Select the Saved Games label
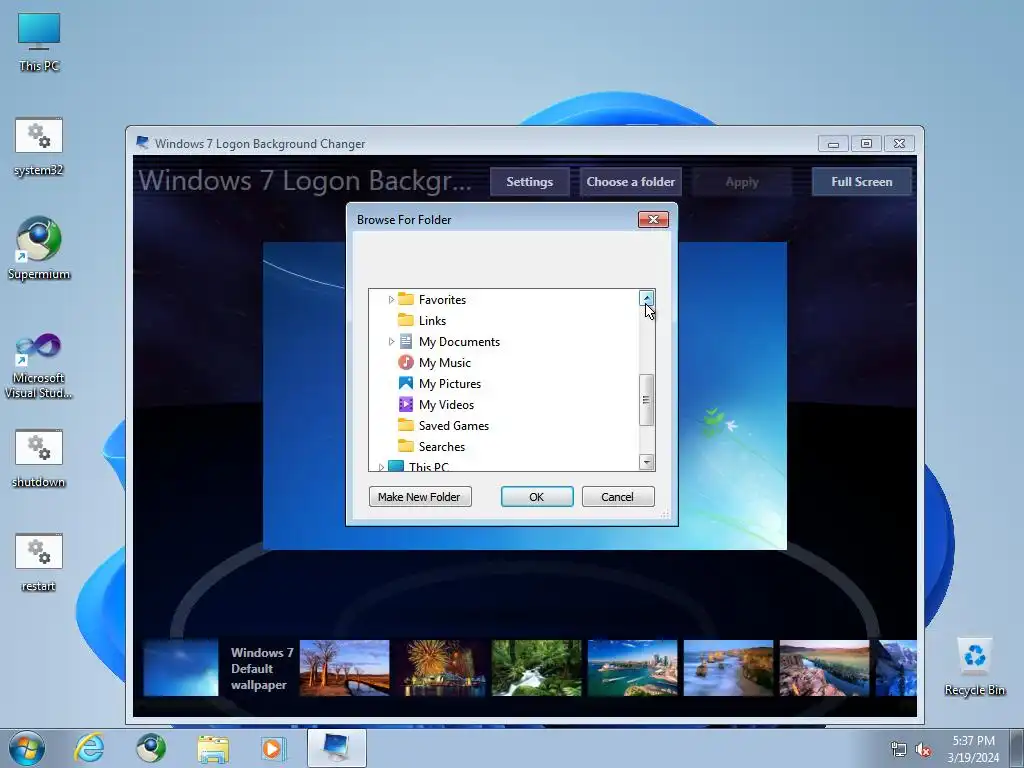The image size is (1024, 768). point(454,425)
